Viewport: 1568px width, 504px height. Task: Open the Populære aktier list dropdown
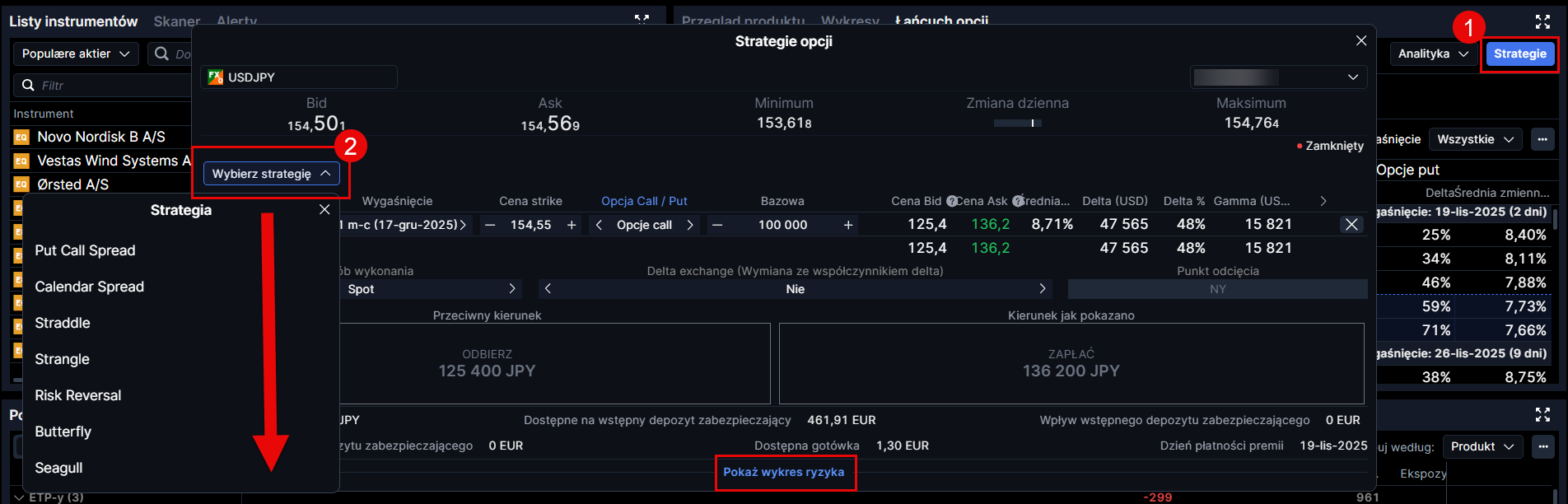coord(76,54)
